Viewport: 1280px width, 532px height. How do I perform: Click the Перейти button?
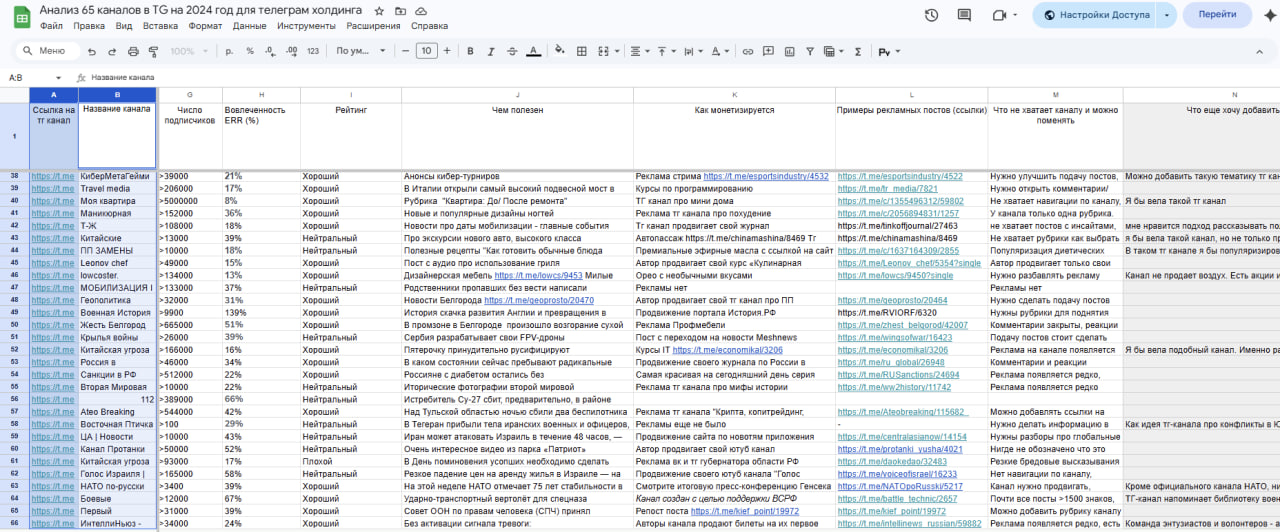(1216, 15)
